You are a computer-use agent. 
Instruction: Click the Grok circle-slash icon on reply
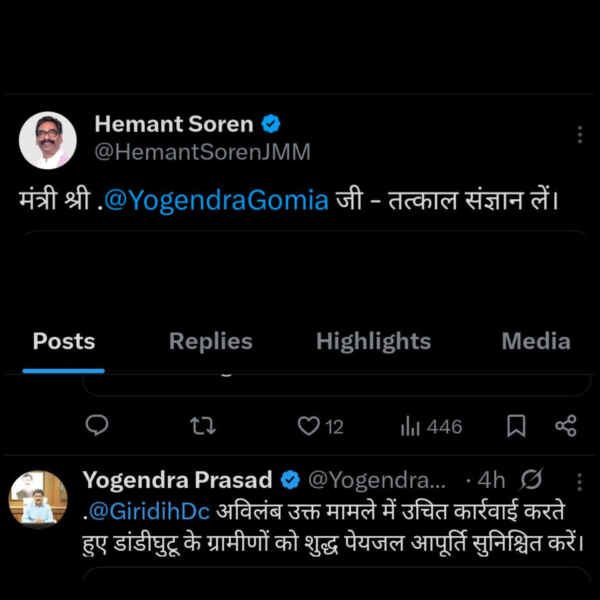click(x=533, y=480)
